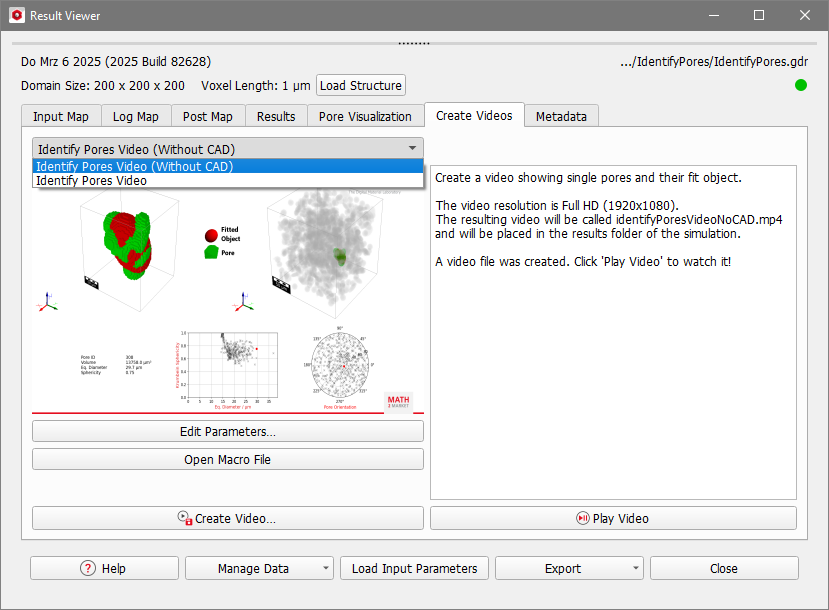The image size is (829, 610).
Task: Click the Create Video icon
Action: (x=185, y=518)
